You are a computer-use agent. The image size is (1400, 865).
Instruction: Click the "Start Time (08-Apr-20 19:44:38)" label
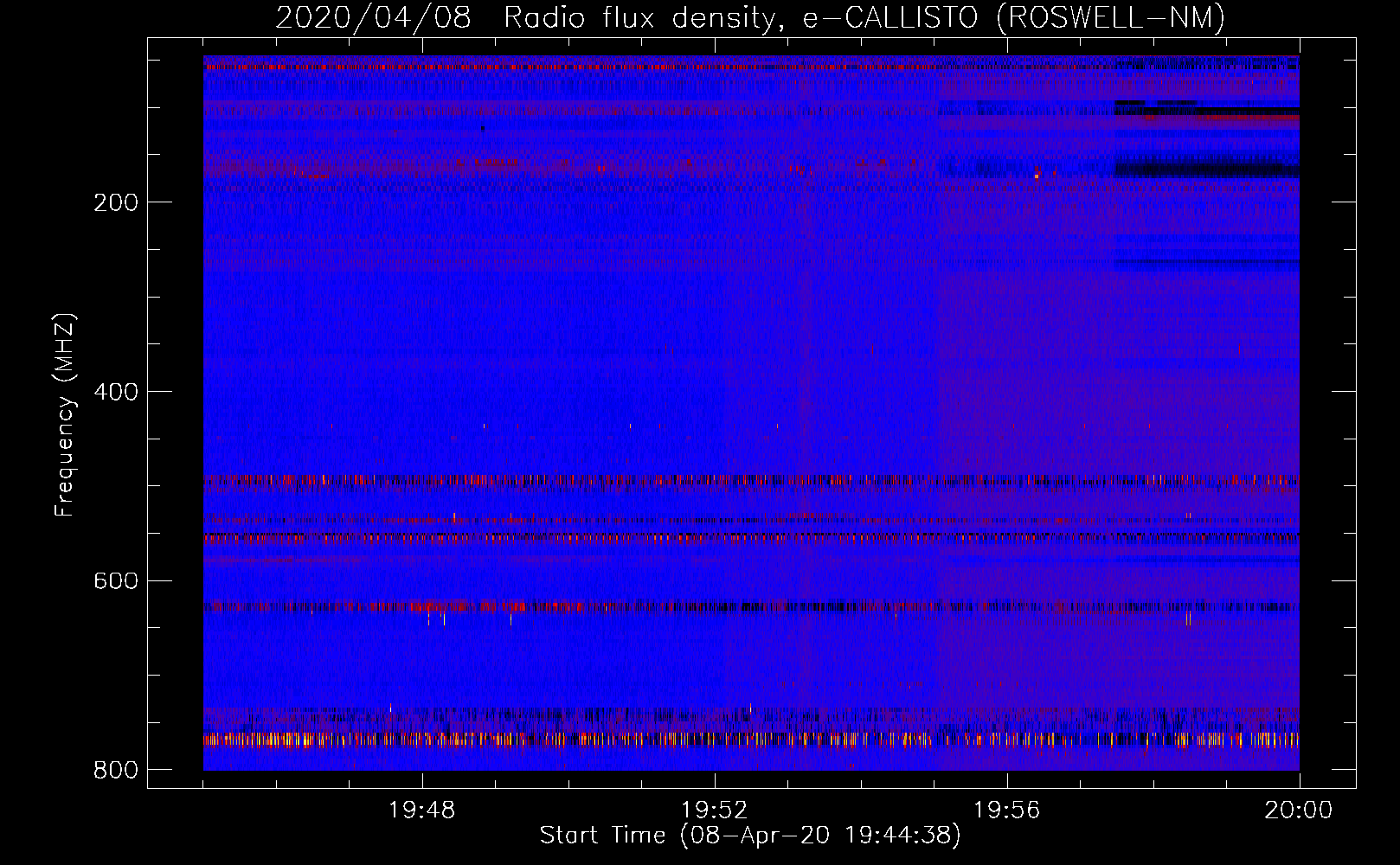tap(750, 835)
